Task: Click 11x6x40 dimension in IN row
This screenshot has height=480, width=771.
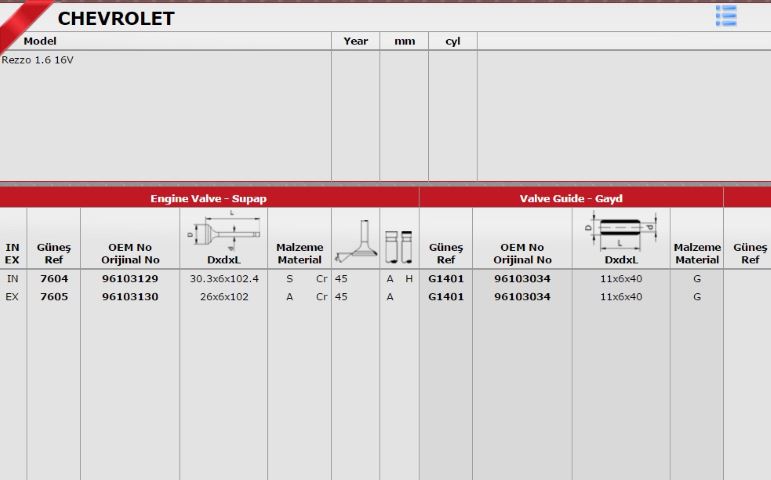Action: click(x=621, y=279)
